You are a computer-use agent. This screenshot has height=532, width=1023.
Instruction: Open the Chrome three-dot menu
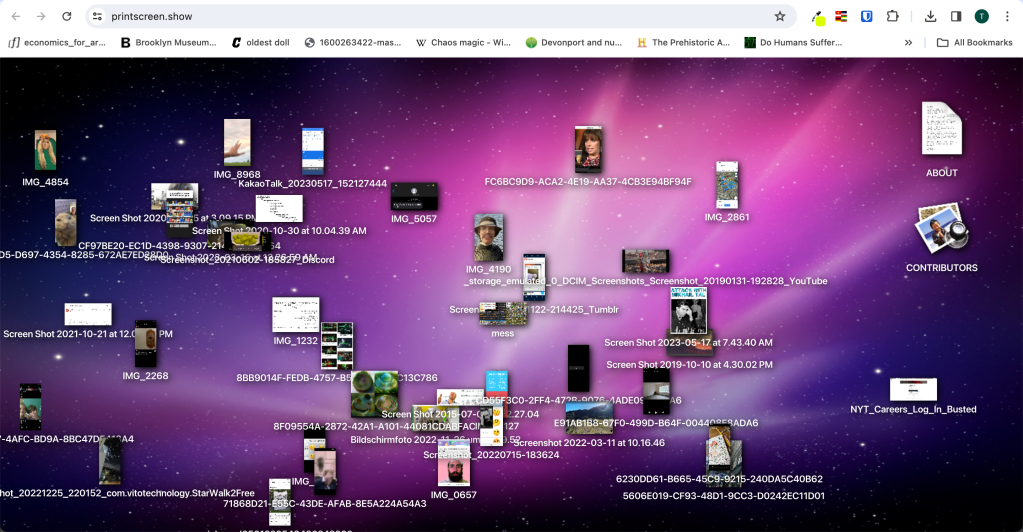click(1006, 17)
